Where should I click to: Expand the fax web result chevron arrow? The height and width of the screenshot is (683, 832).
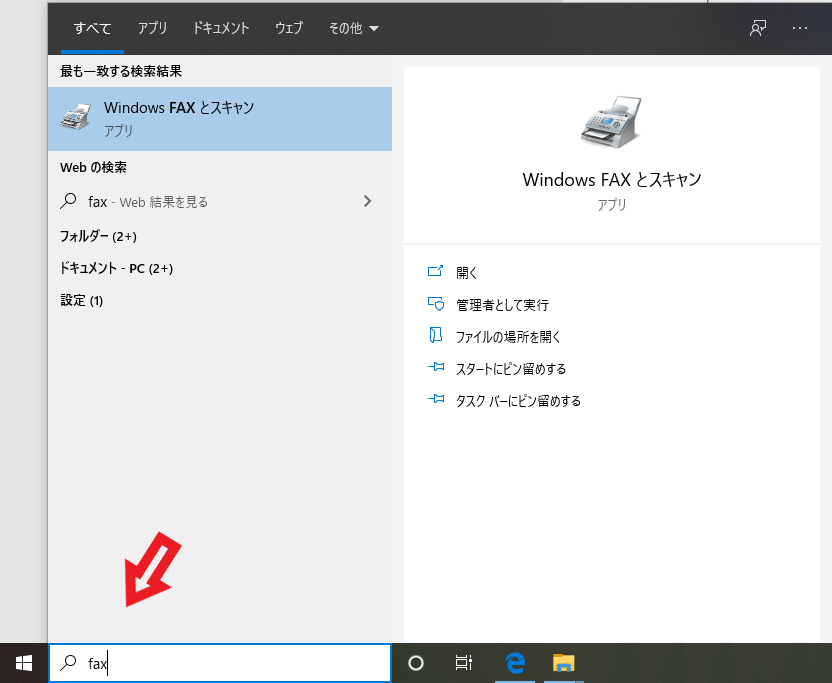coord(367,201)
